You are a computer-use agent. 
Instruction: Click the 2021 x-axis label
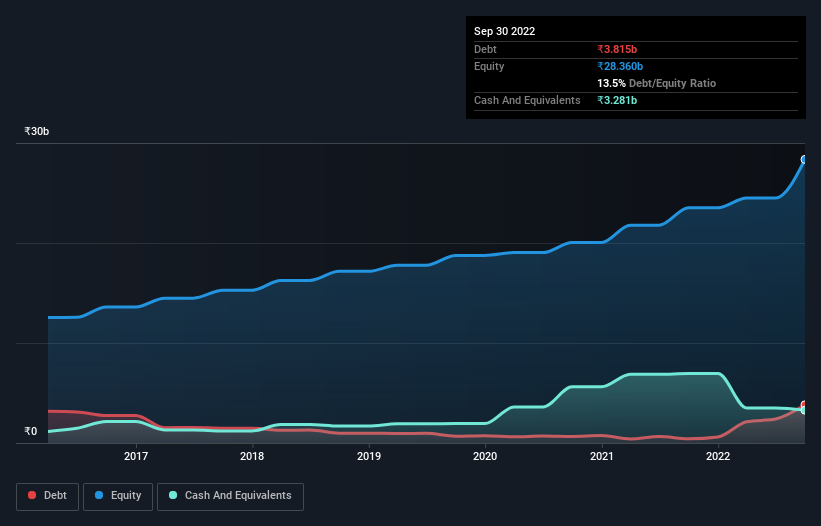click(602, 456)
